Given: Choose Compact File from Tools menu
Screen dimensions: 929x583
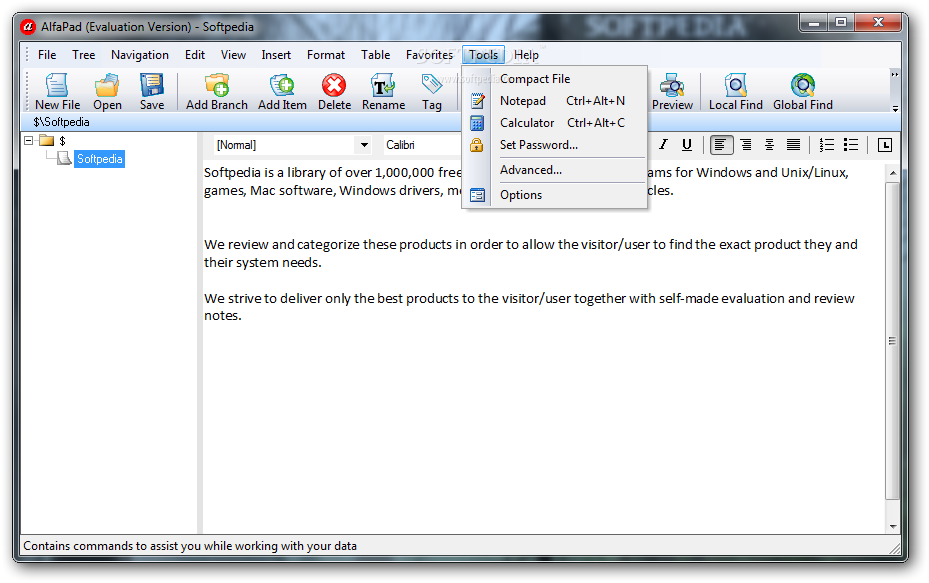Looking at the screenshot, I should [x=554, y=79].
